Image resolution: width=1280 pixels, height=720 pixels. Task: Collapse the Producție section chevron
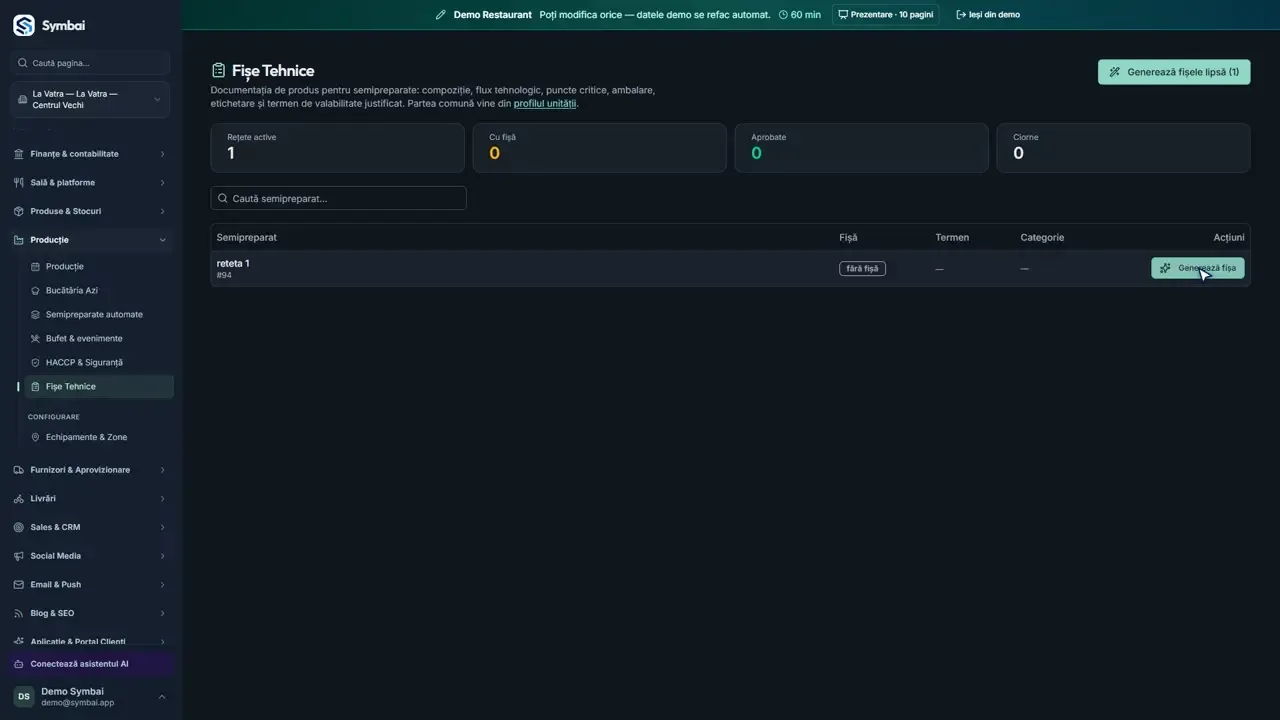point(162,240)
